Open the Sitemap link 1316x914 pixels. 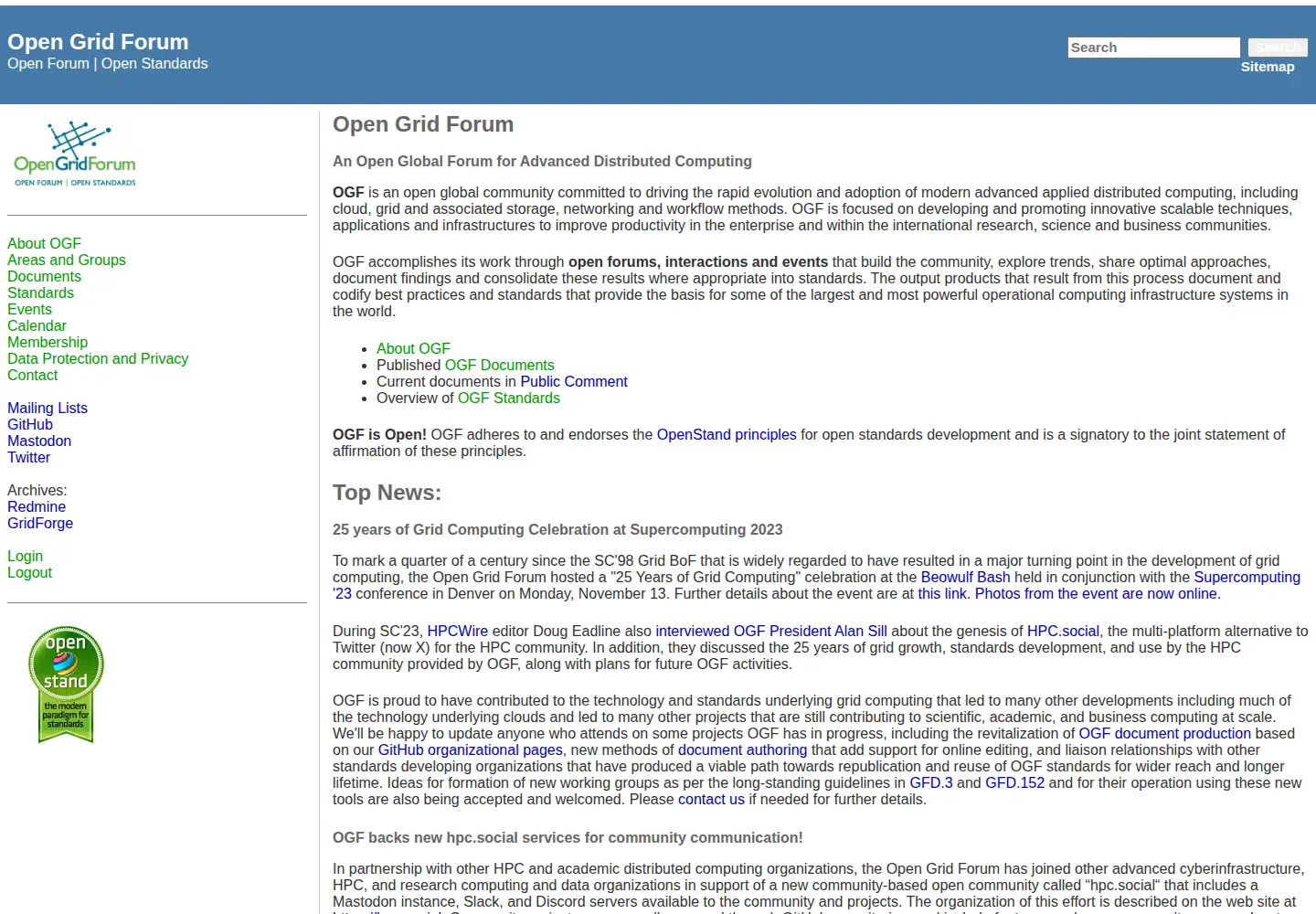tap(1268, 67)
